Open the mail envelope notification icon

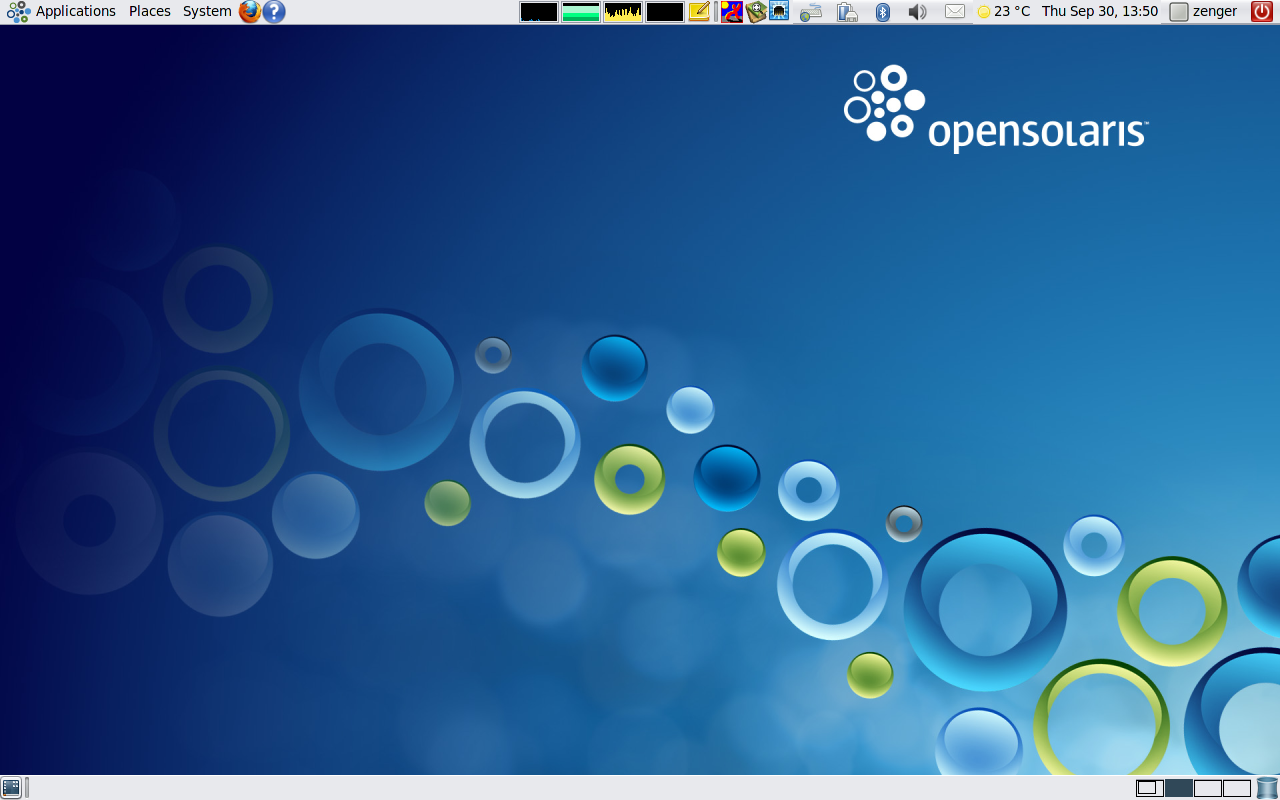pos(955,12)
